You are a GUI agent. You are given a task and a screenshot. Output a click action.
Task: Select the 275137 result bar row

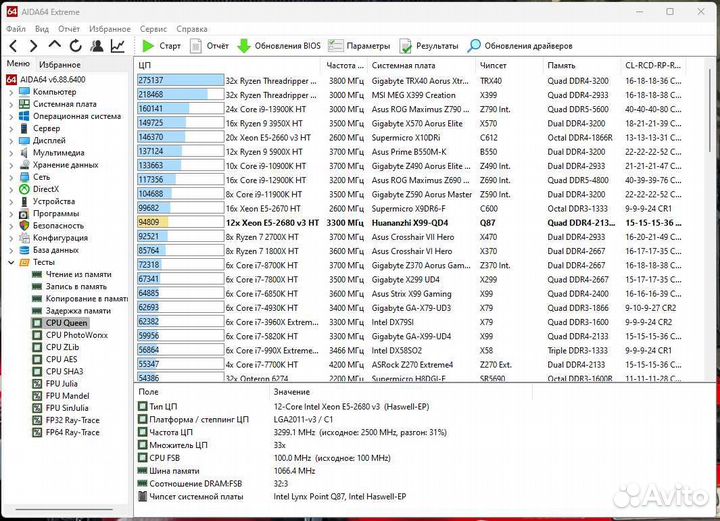(x=180, y=80)
